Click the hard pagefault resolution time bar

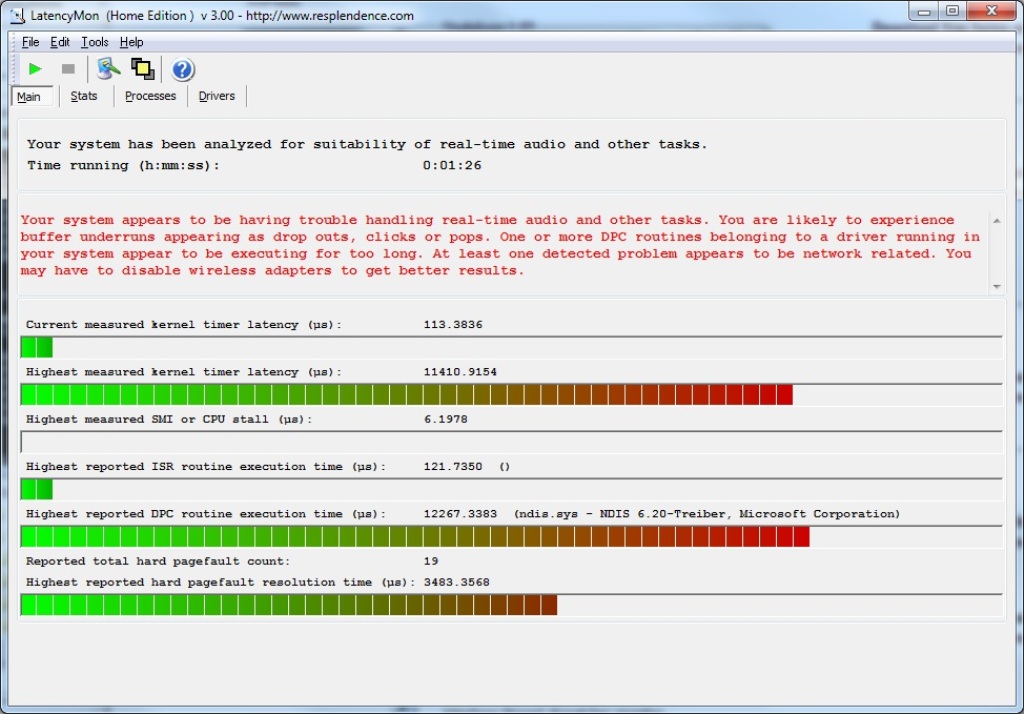tap(511, 604)
